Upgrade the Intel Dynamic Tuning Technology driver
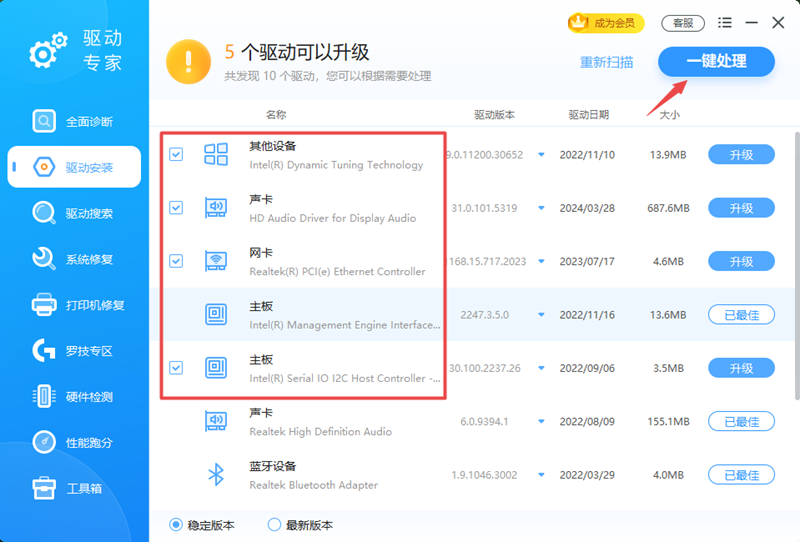Viewport: 800px width, 542px height. [741, 155]
